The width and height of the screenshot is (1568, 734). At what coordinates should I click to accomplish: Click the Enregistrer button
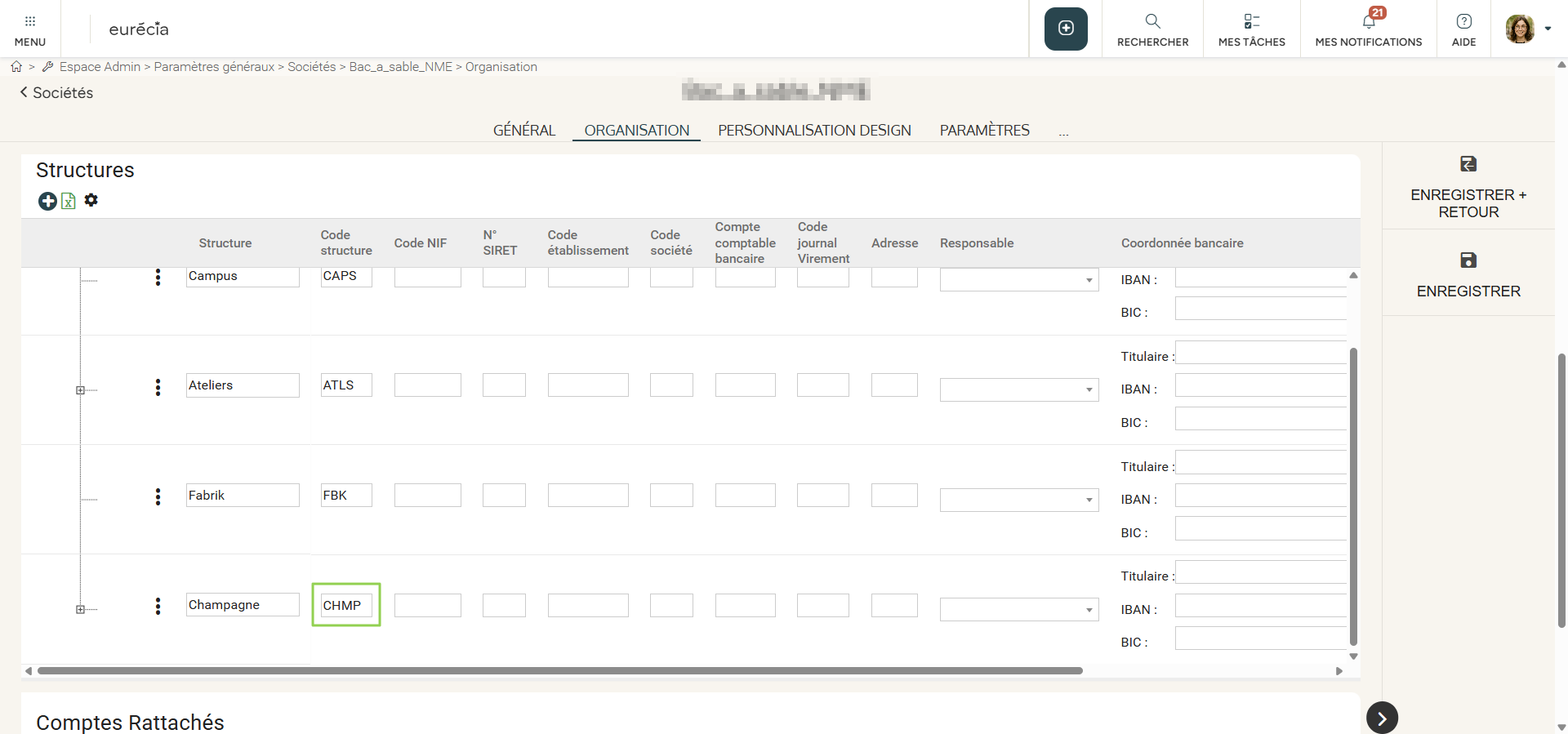pyautogui.click(x=1468, y=274)
